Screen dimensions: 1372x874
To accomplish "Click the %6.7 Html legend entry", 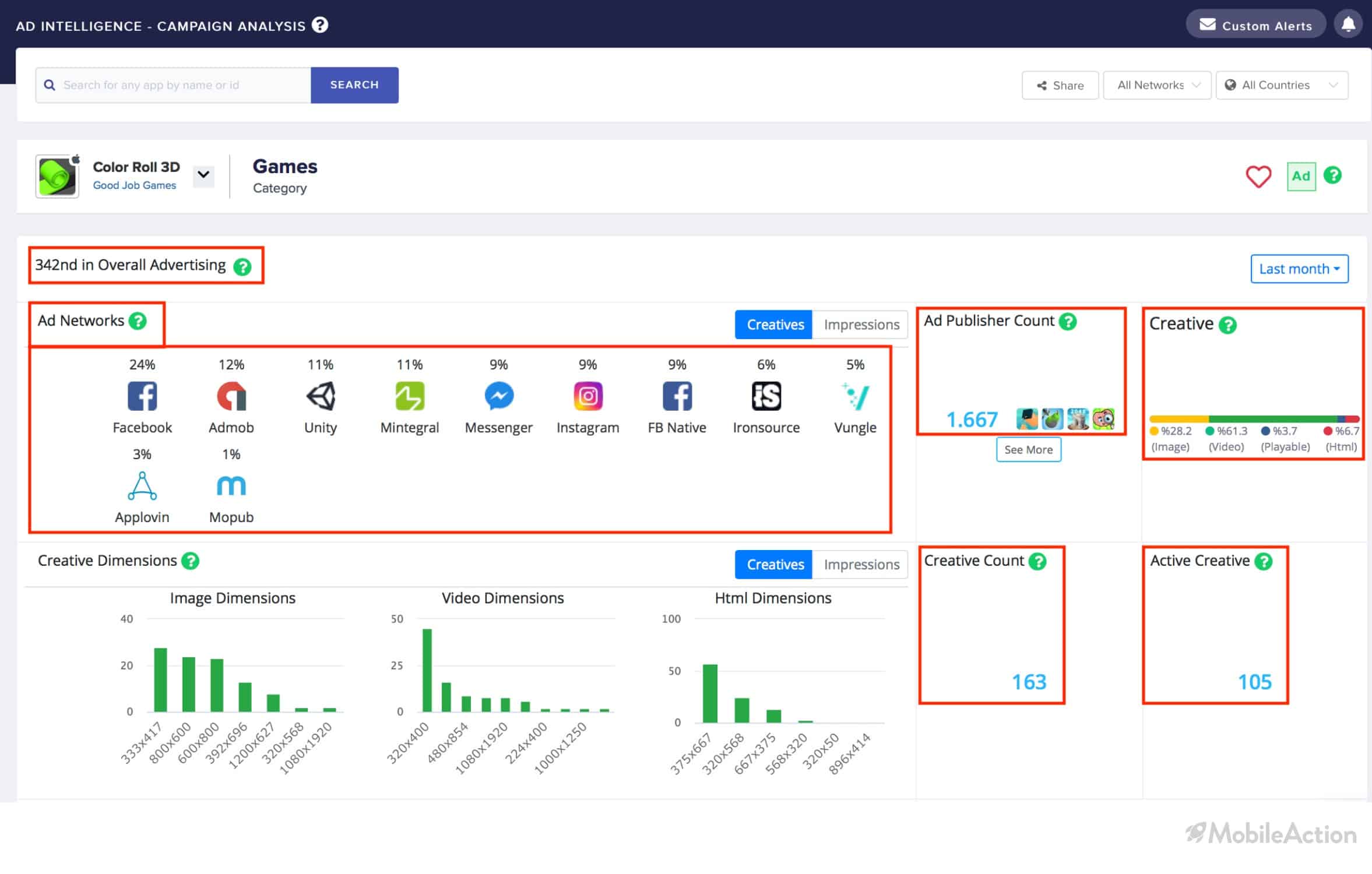I will tap(1341, 439).
